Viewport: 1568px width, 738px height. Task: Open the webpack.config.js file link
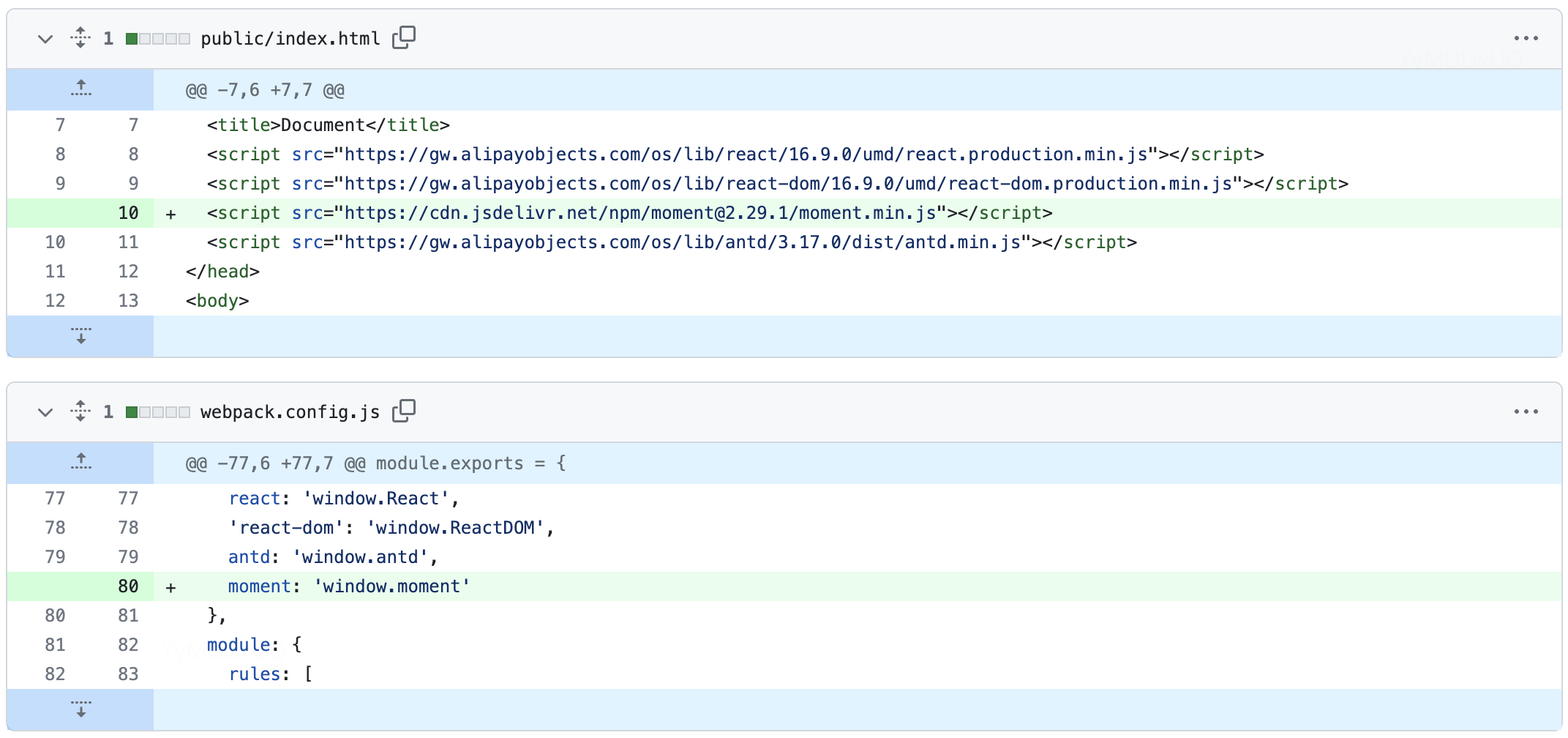coord(290,411)
